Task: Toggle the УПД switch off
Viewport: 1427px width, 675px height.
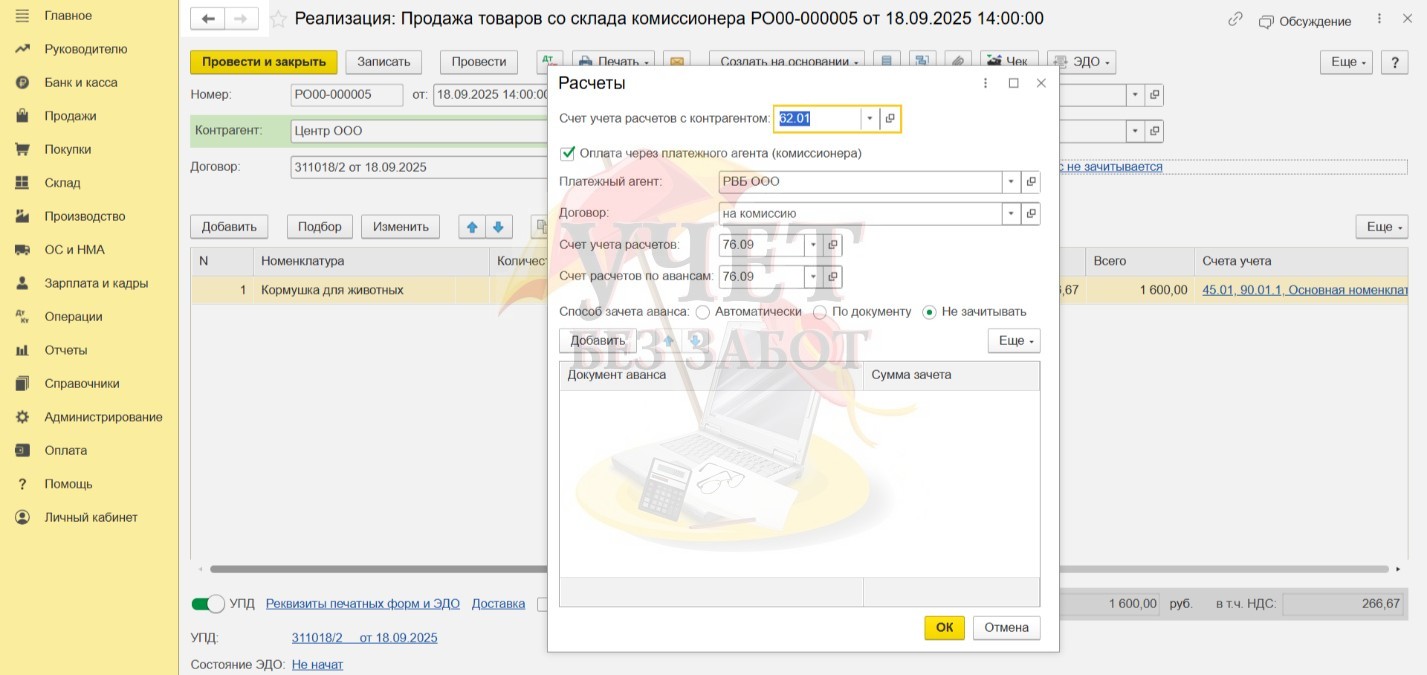Action: (208, 604)
